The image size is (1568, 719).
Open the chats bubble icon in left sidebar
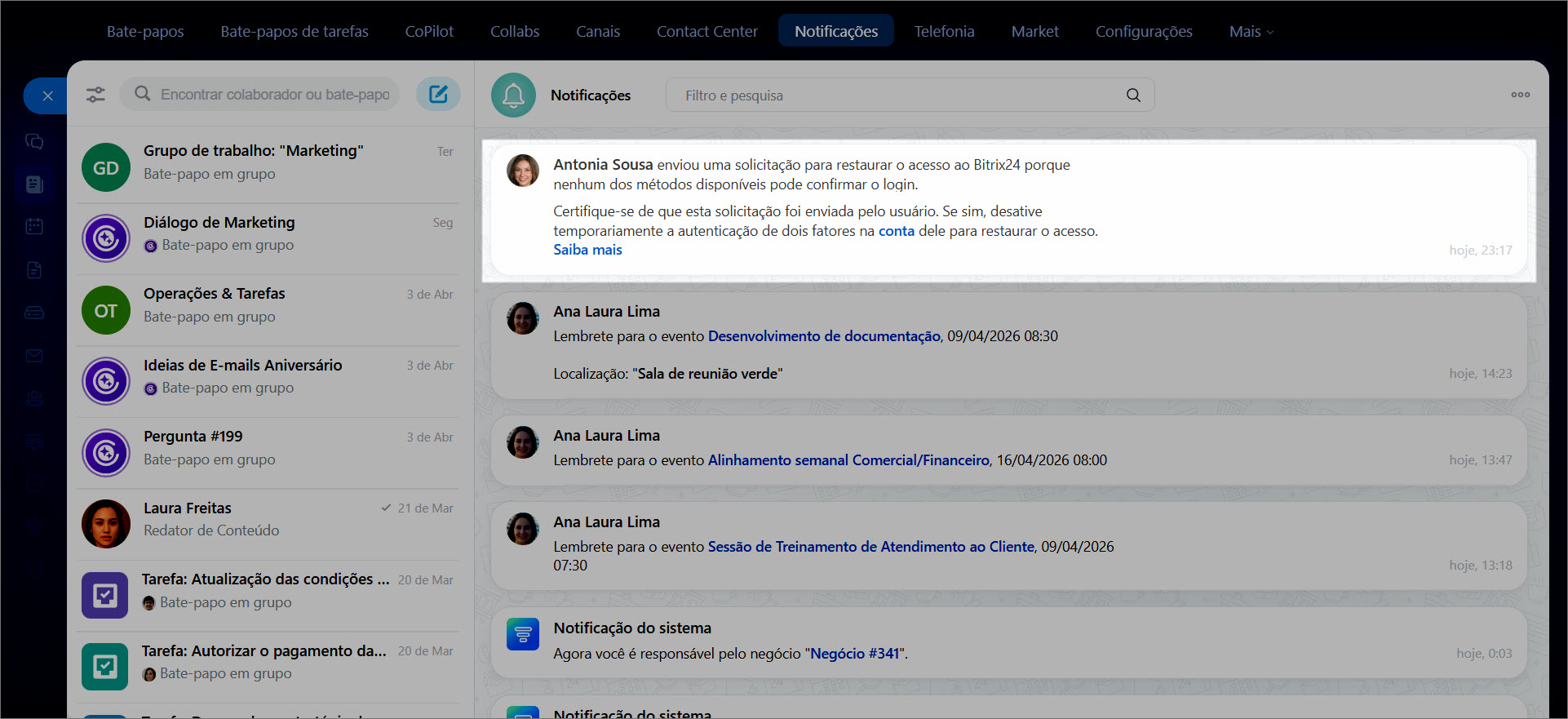pyautogui.click(x=34, y=141)
